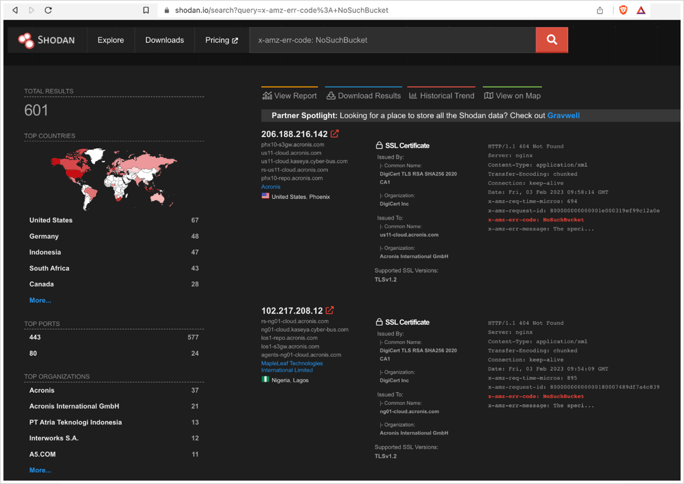Image resolution: width=684 pixels, height=484 pixels.
Task: Open View on Map tab
Action: pyautogui.click(x=512, y=96)
